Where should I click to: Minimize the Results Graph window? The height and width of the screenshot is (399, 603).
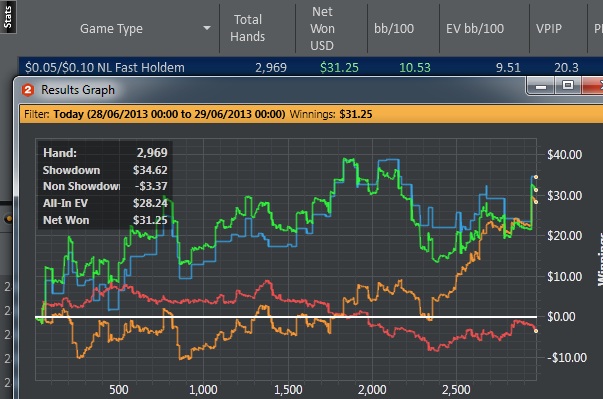coord(541,86)
